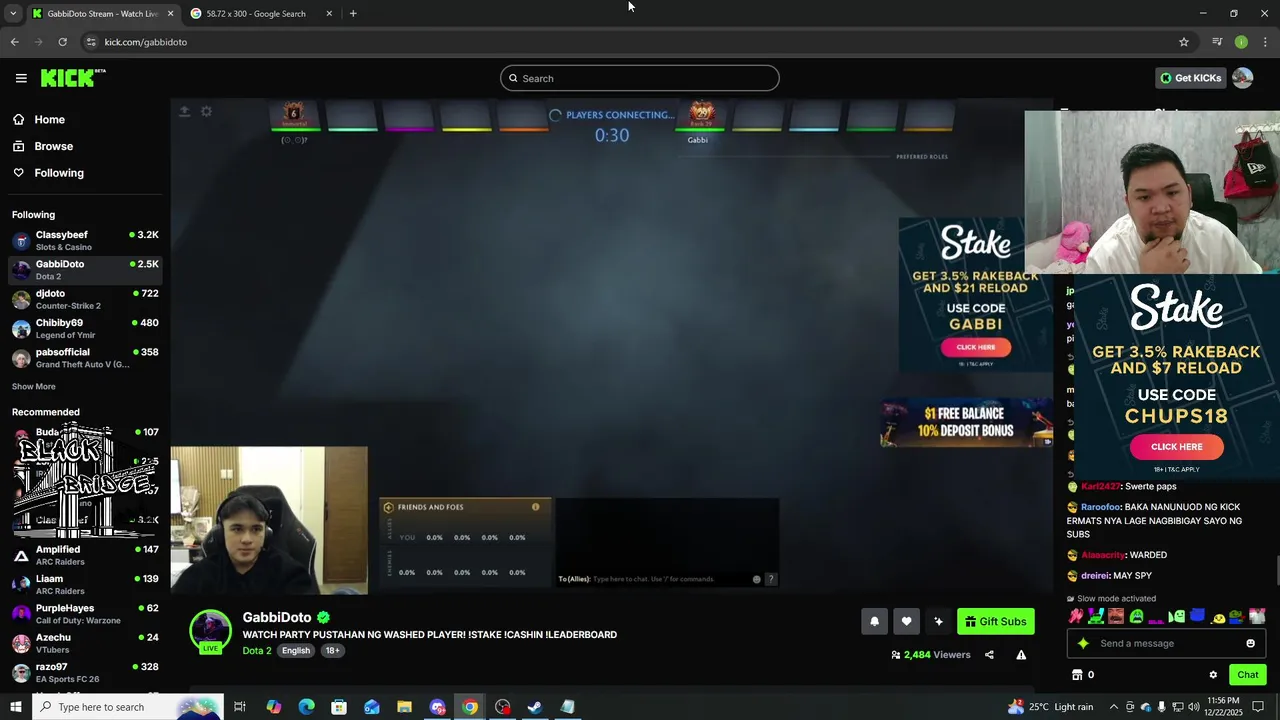This screenshot has width=1280, height=720.
Task: Click the green Chat send button
Action: pyautogui.click(x=1247, y=675)
